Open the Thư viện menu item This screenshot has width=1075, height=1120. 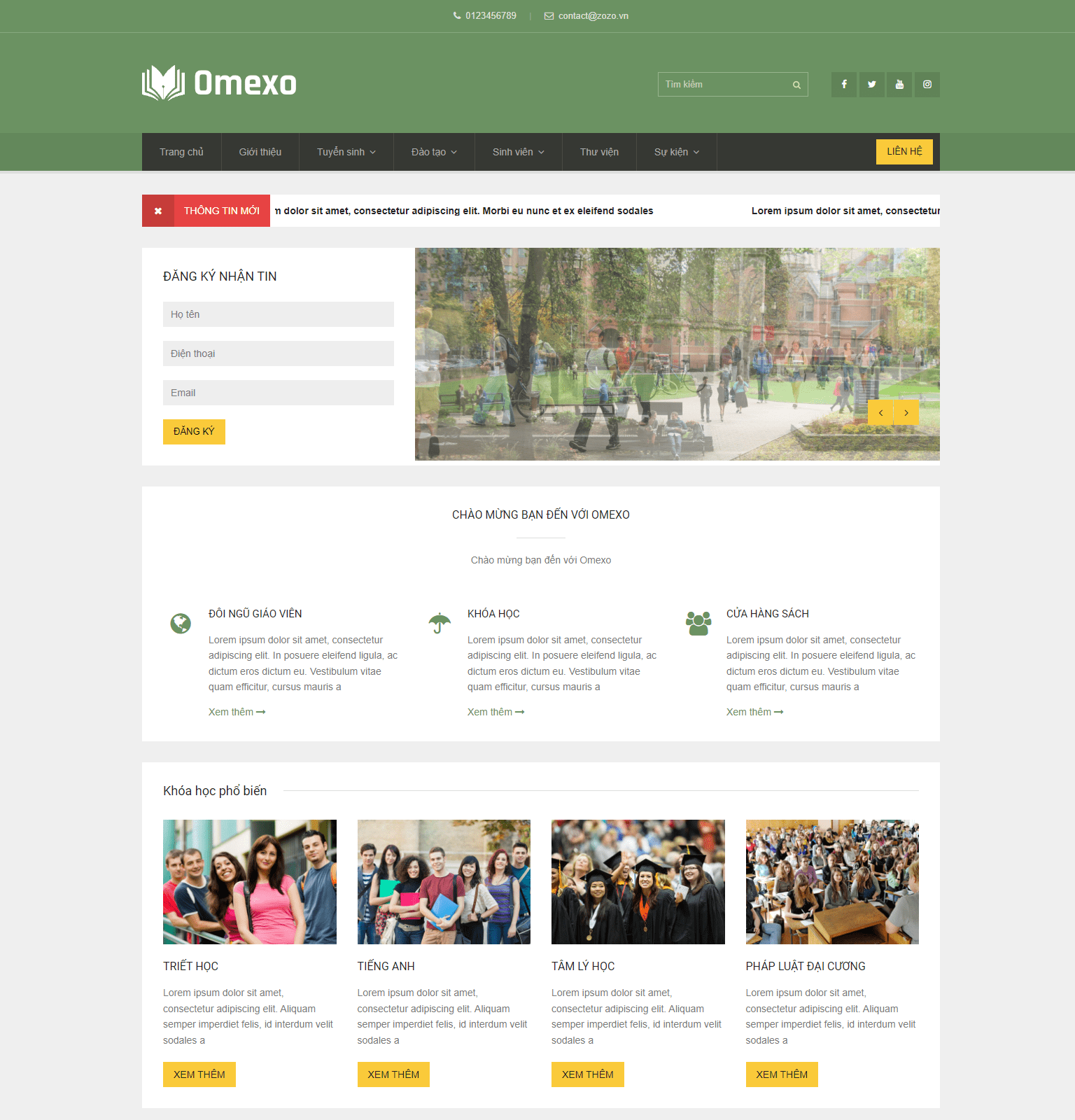(599, 152)
